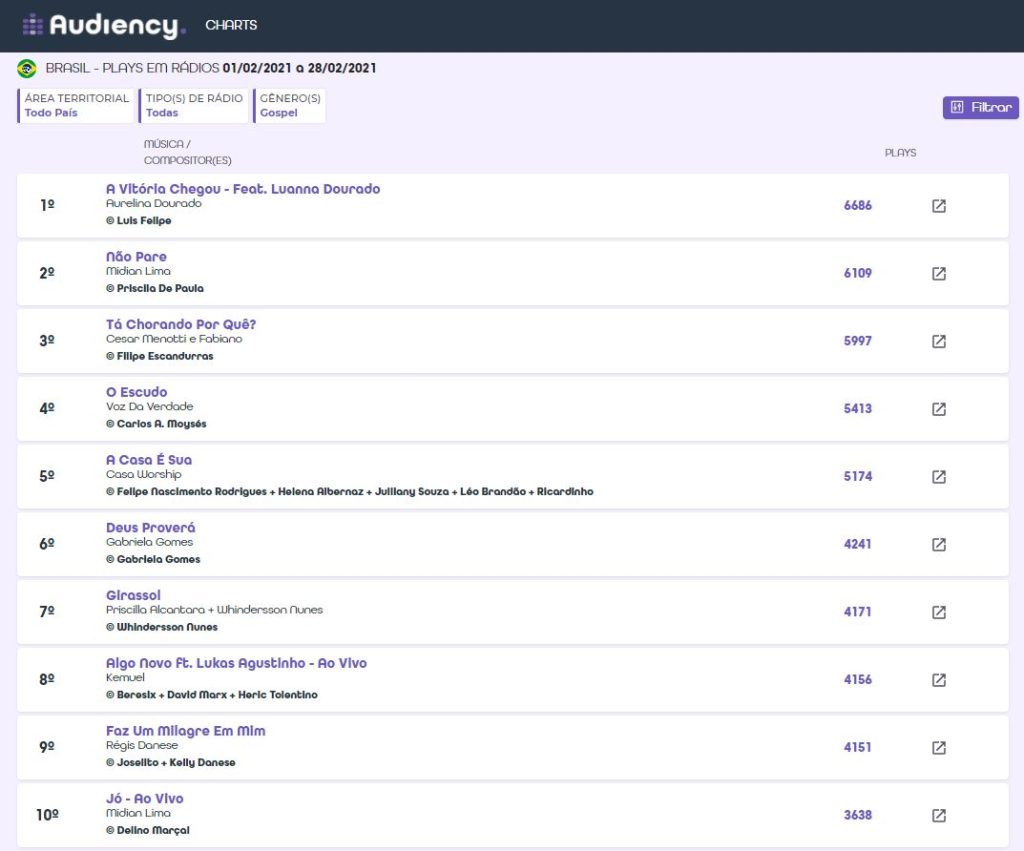The width and height of the screenshot is (1024, 851).
Task: Open the CHARTS menu item
Action: click(x=231, y=25)
